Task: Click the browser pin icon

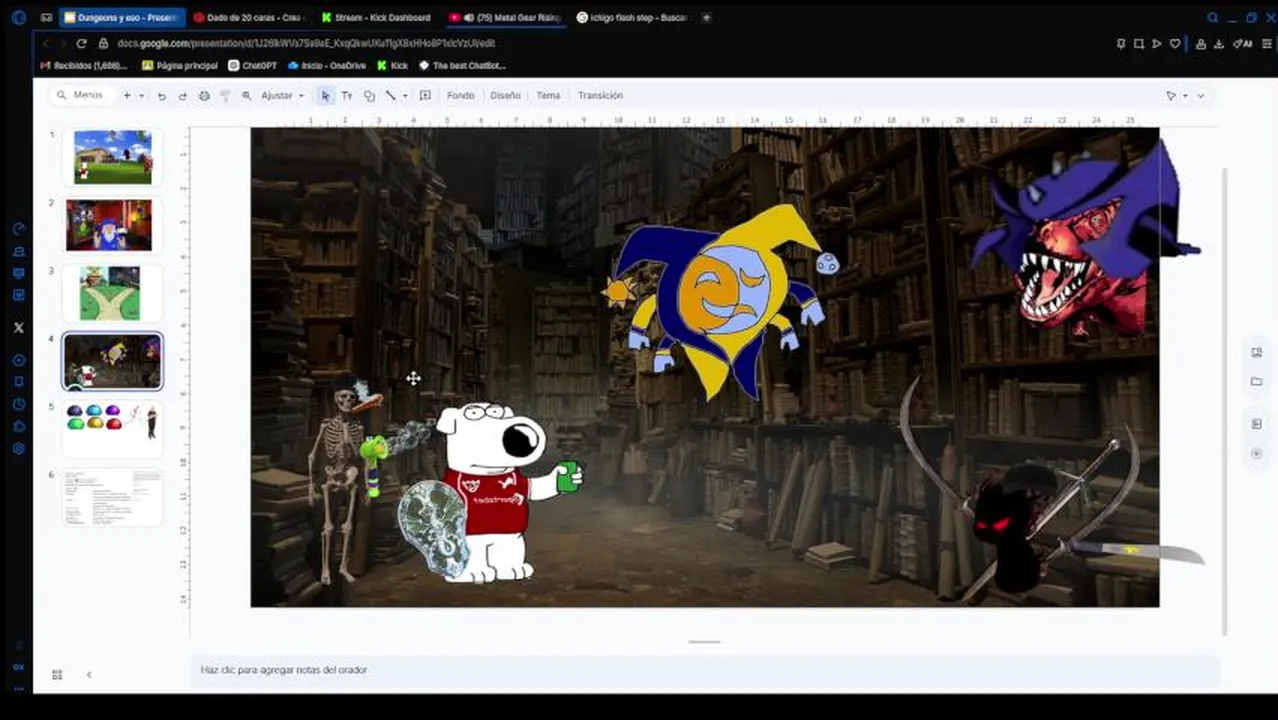Action: click(x=1121, y=44)
